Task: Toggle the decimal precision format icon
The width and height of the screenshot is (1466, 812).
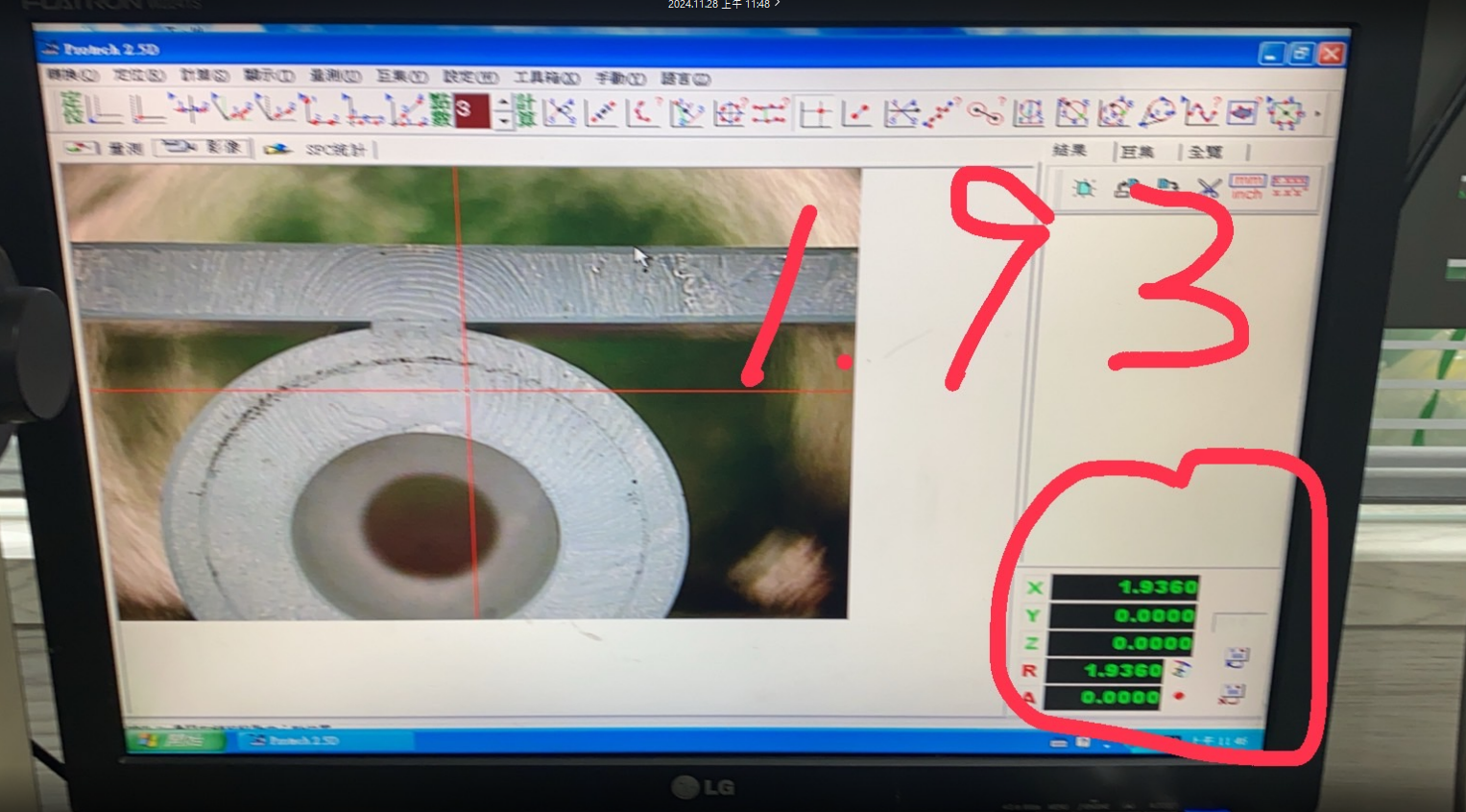Action: pos(1289,186)
